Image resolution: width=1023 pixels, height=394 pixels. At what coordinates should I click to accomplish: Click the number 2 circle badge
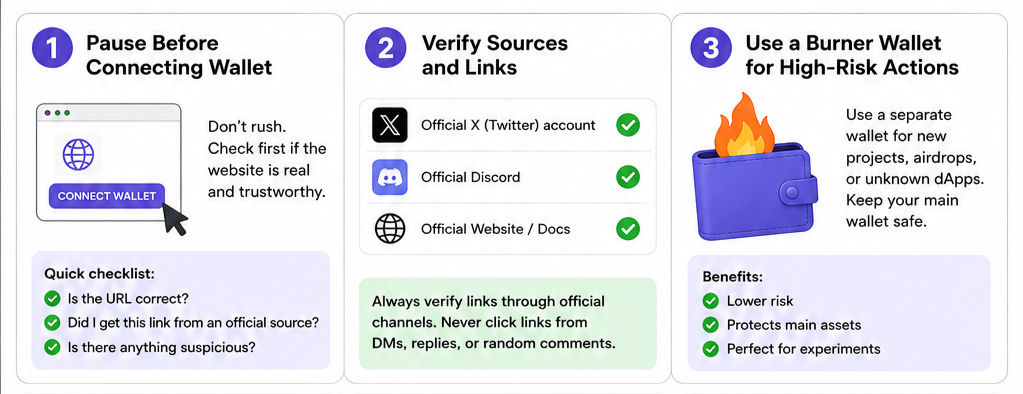pos(386,48)
